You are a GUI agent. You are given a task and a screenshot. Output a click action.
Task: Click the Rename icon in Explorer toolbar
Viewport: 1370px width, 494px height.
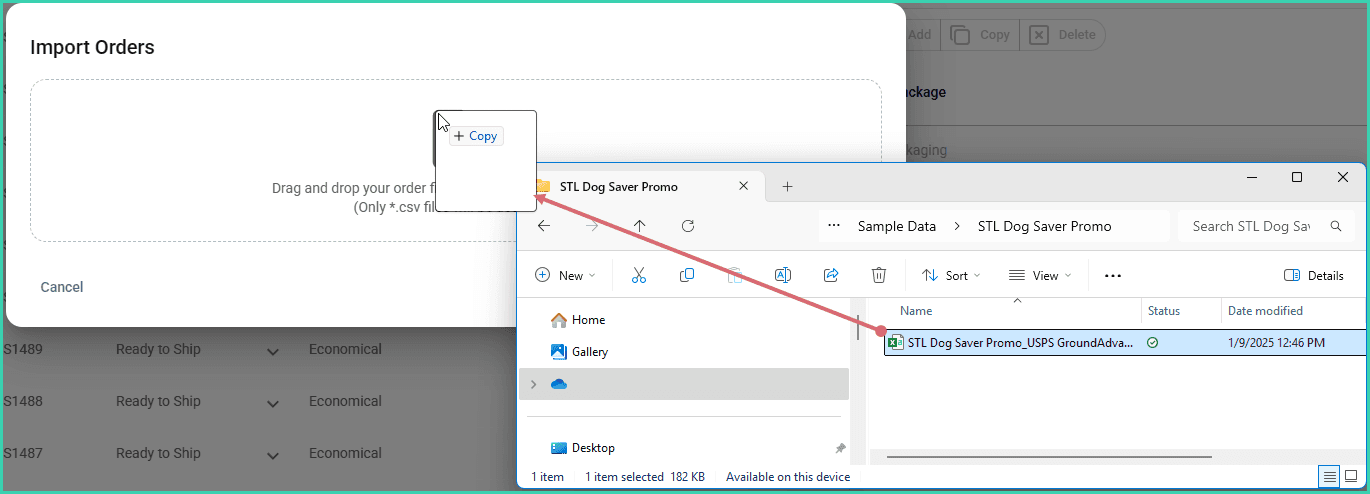coord(783,275)
